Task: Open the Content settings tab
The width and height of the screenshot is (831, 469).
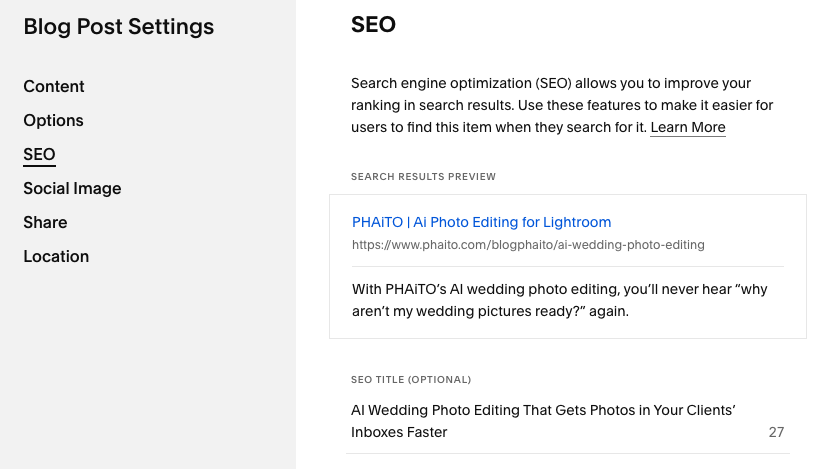Action: (x=54, y=87)
